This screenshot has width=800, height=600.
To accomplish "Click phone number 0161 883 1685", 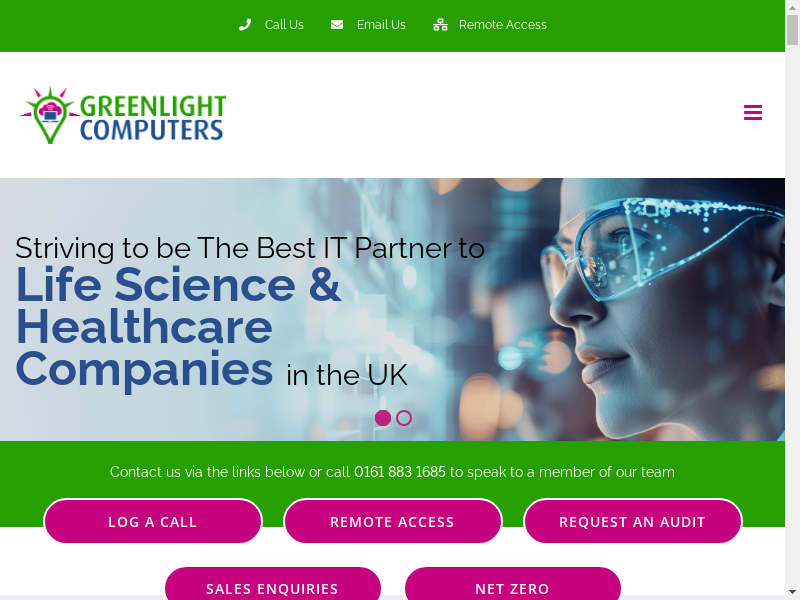I will click(x=399, y=472).
